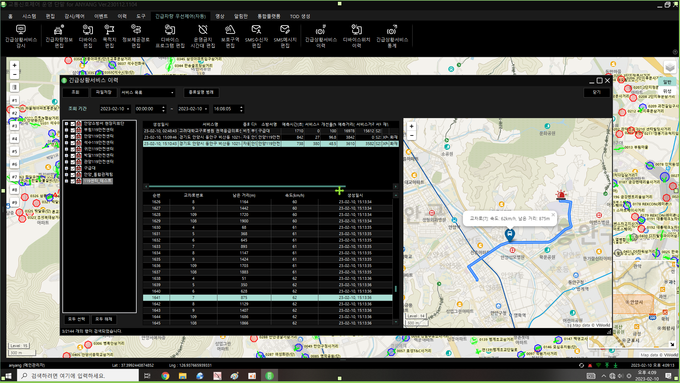680x383 pixels.
Task: Switch to the 영상 ribbon tab
Action: pyautogui.click(x=220, y=16)
